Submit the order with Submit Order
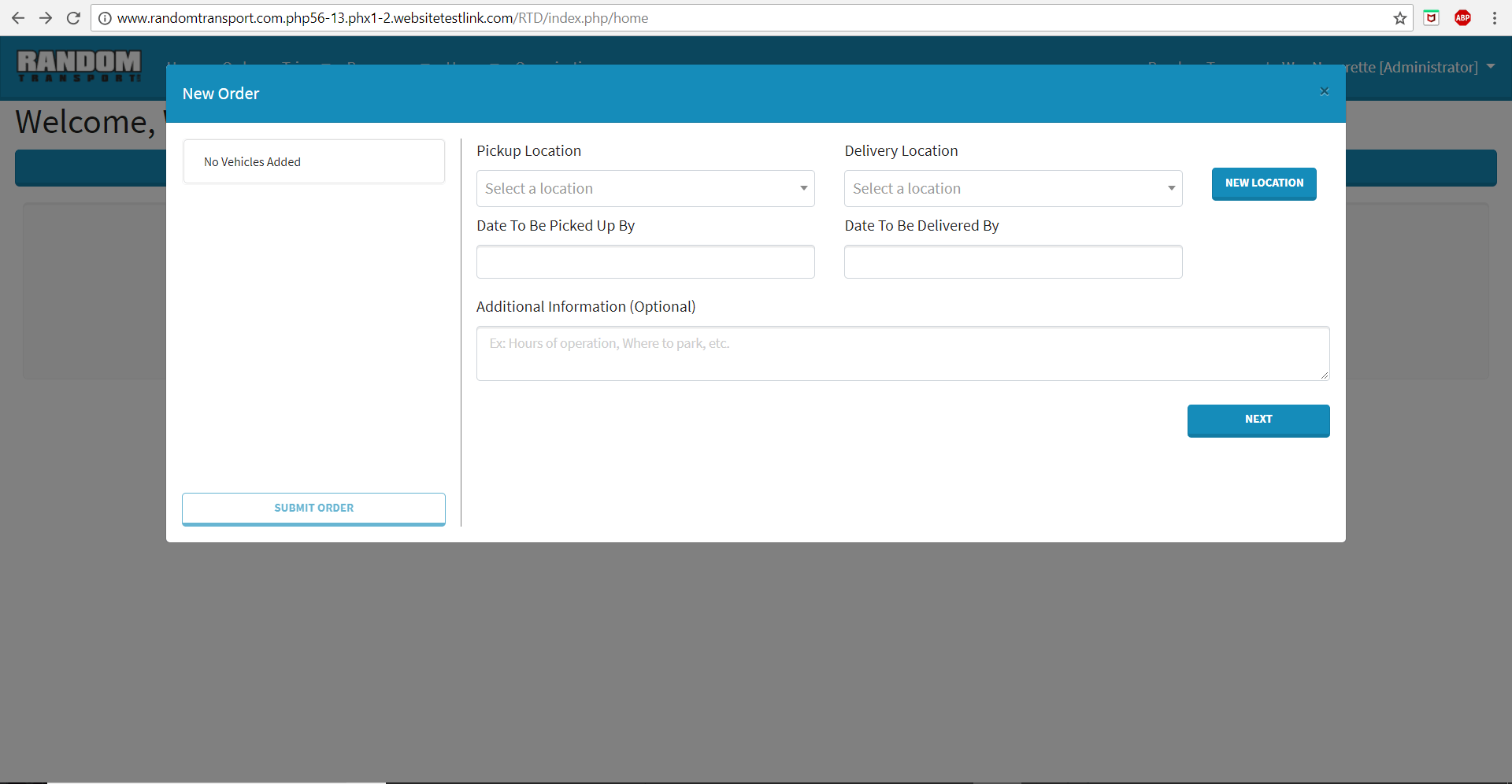The width and height of the screenshot is (1512, 784). coord(313,508)
